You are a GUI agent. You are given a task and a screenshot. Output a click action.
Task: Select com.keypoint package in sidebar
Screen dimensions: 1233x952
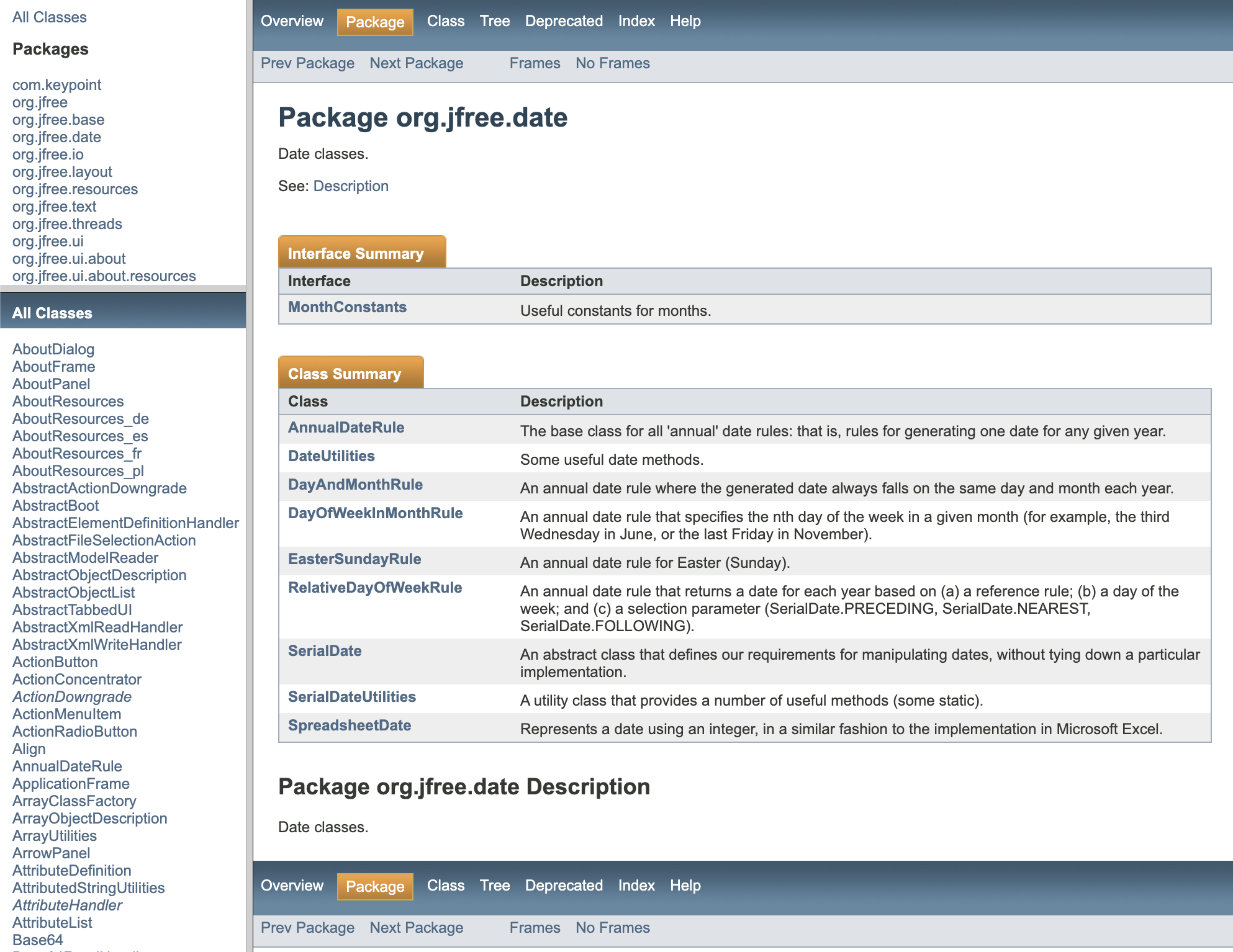[56, 85]
